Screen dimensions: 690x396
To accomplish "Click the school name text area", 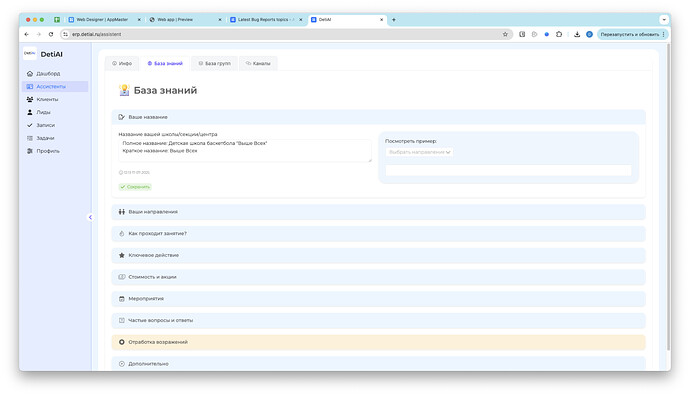I will [245, 150].
